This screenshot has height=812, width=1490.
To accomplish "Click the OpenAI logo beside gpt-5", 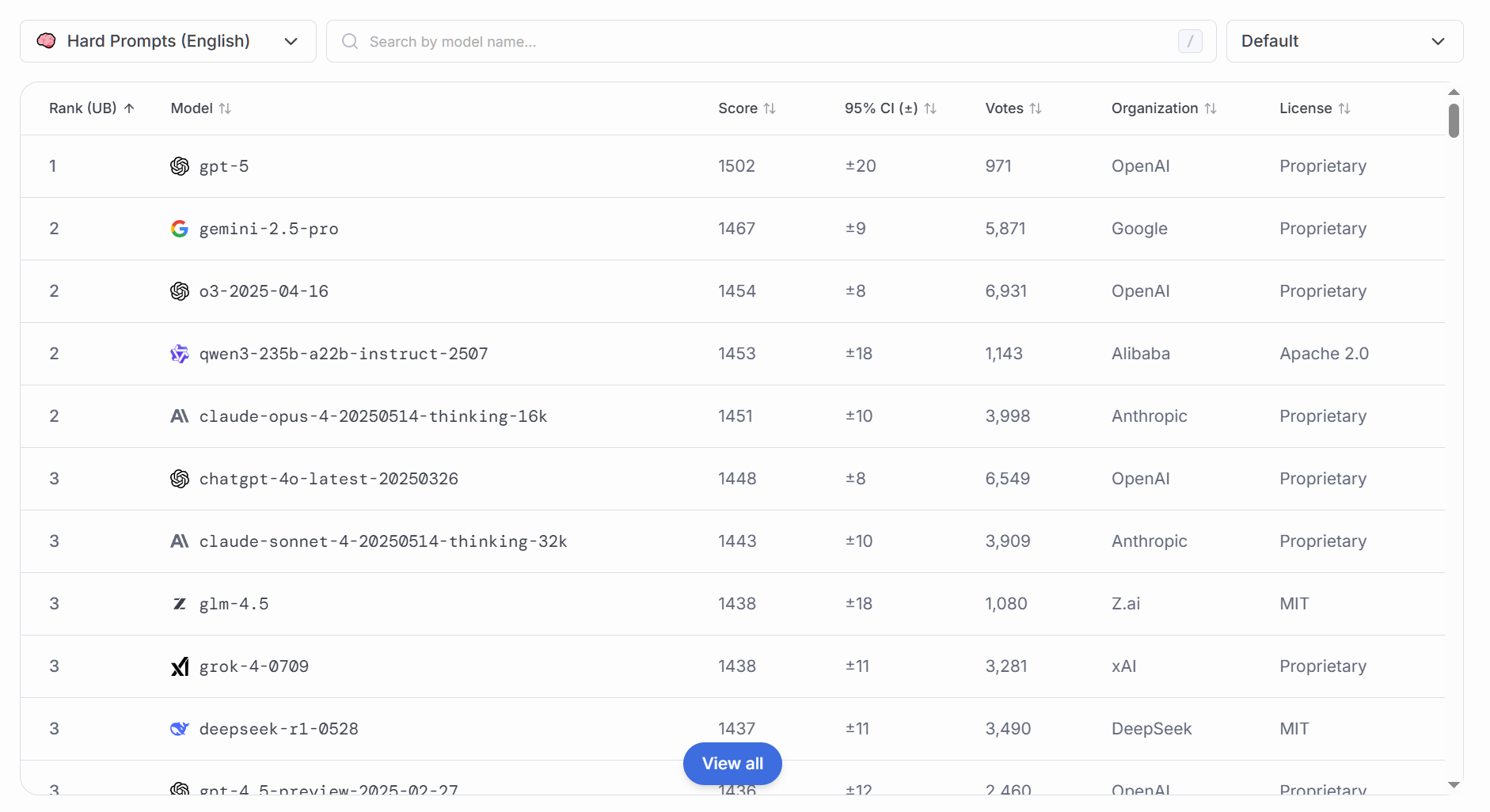I will [180, 166].
